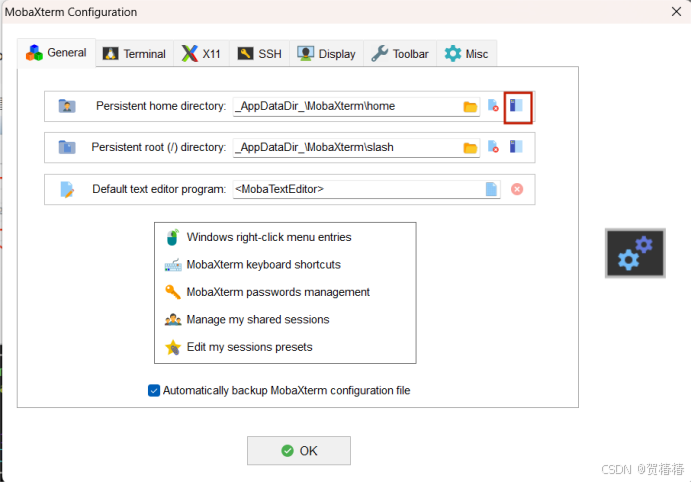The image size is (692, 483).
Task: Open MobaXterm passwords management
Action: point(278,292)
